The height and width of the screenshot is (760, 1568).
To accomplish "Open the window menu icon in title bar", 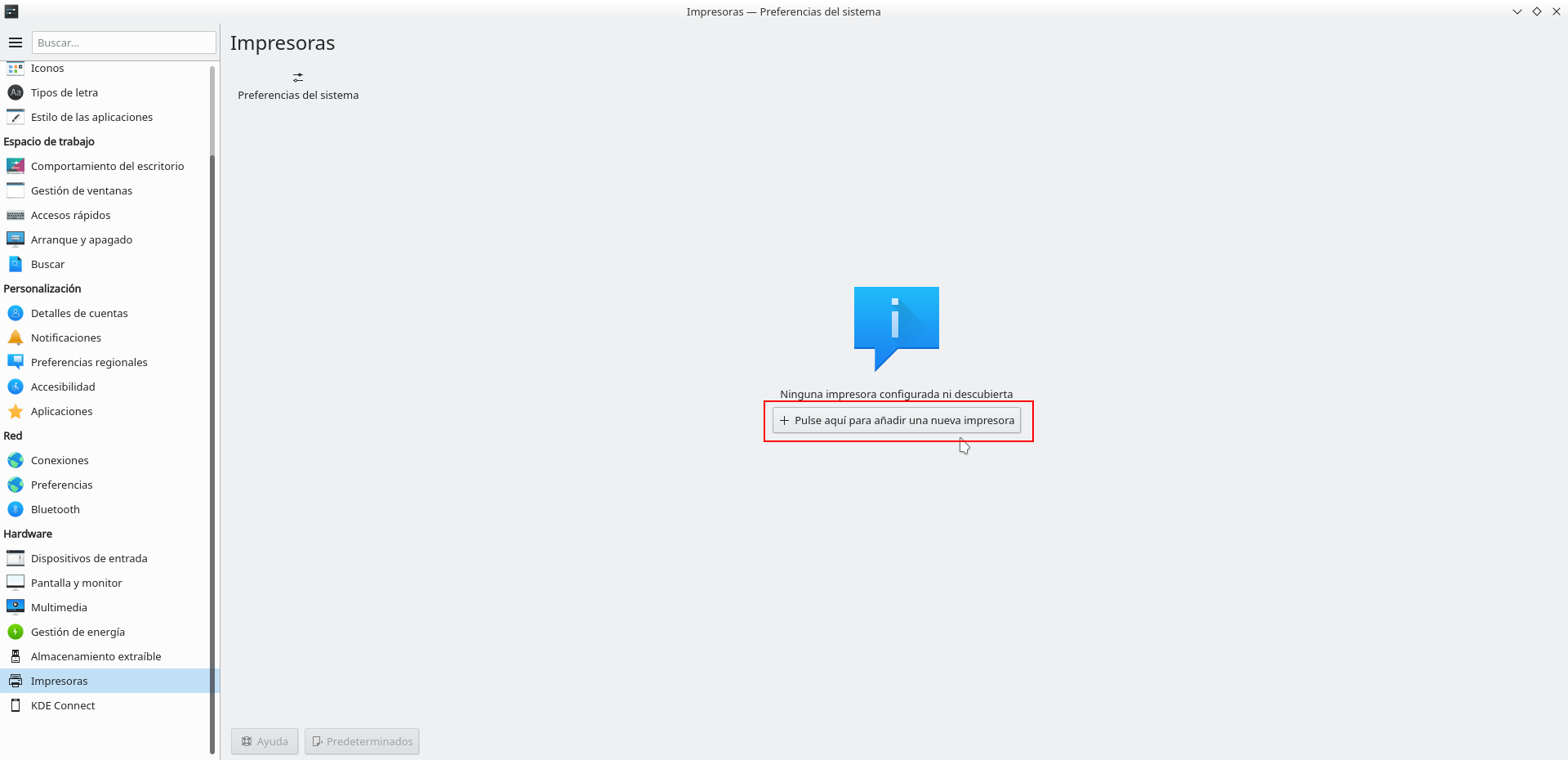I will 11,11.
